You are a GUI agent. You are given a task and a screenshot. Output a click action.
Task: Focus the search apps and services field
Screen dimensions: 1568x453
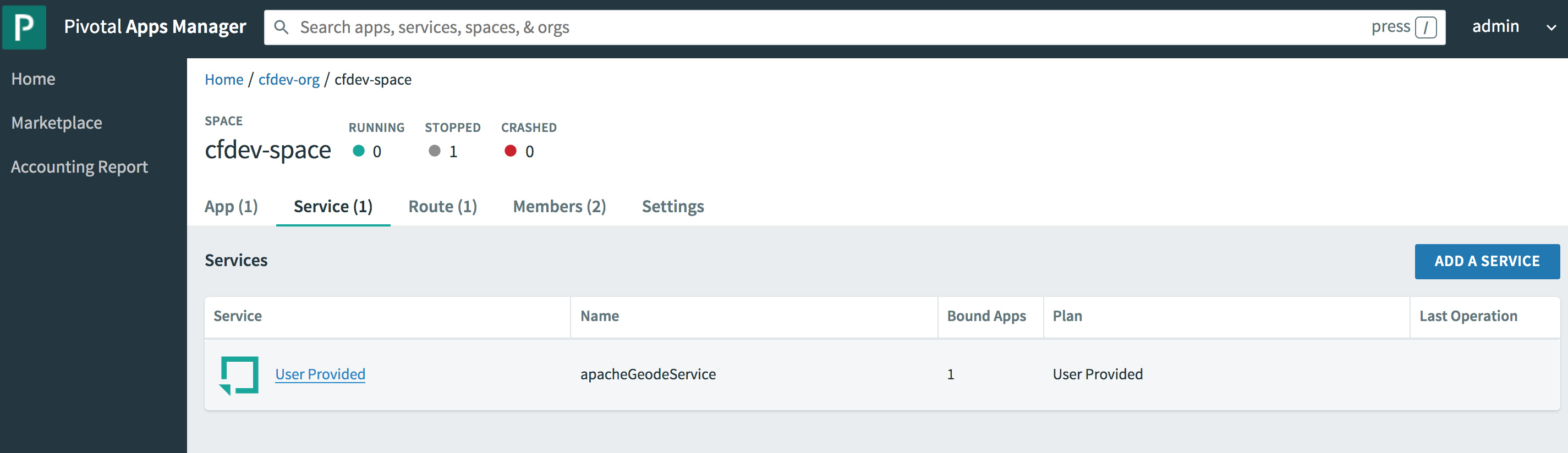tap(854, 27)
